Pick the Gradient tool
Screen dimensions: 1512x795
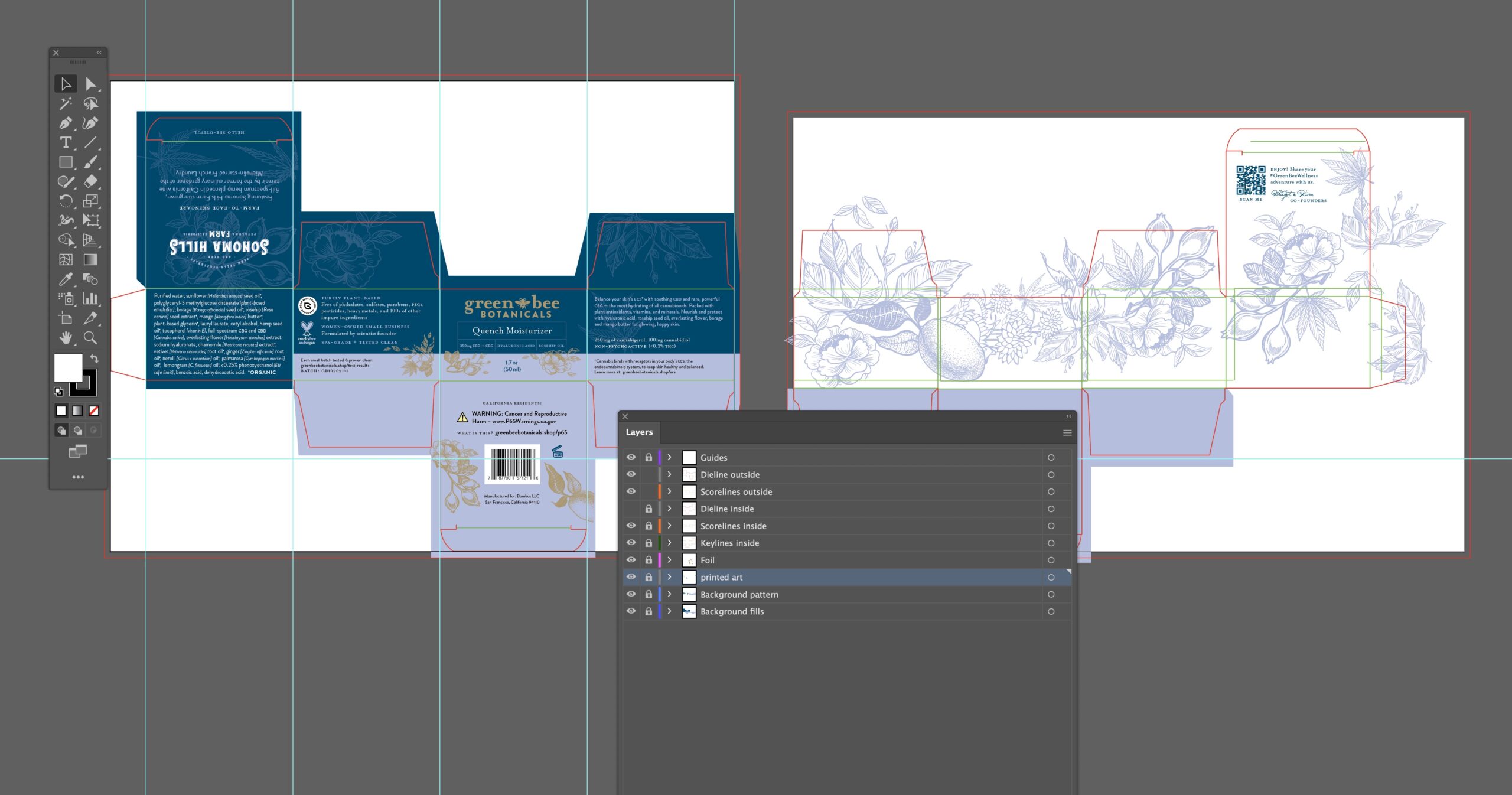click(90, 259)
